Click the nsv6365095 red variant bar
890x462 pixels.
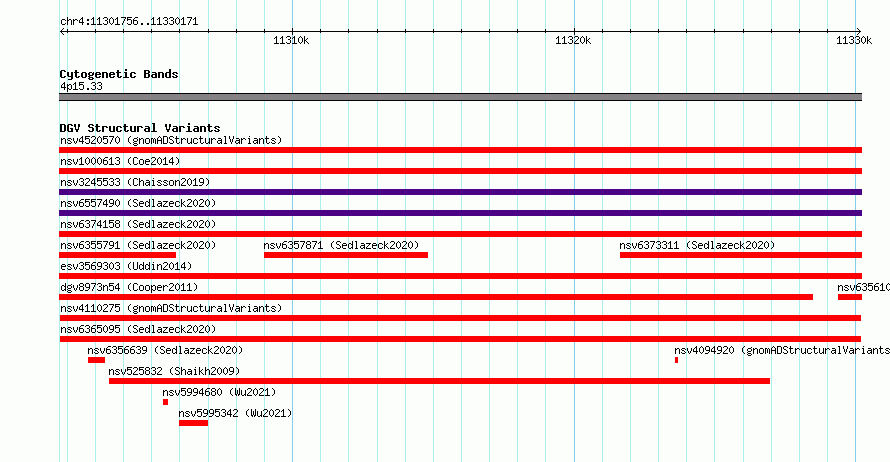pos(460,339)
